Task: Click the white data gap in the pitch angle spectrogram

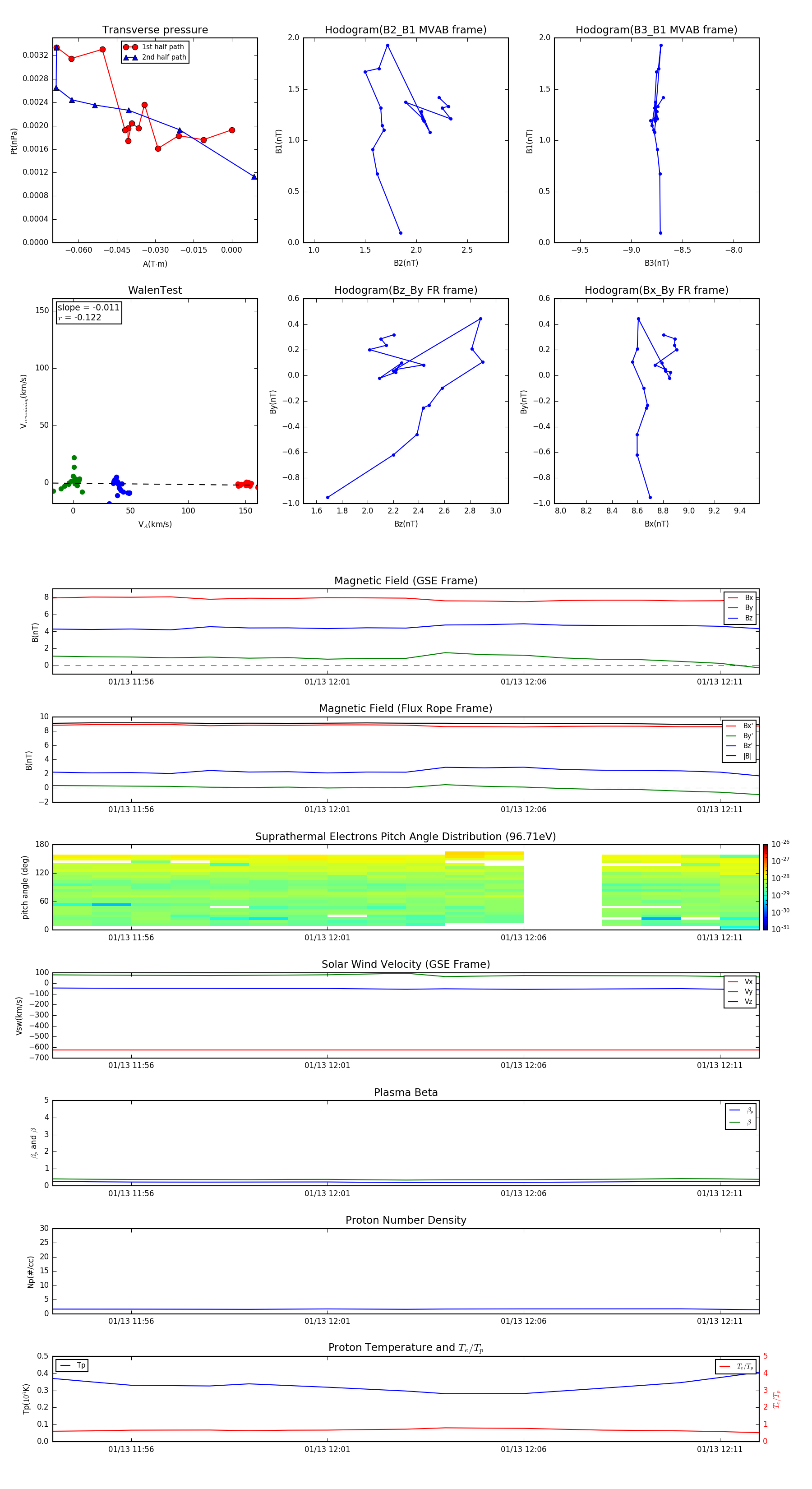Action: click(x=563, y=887)
